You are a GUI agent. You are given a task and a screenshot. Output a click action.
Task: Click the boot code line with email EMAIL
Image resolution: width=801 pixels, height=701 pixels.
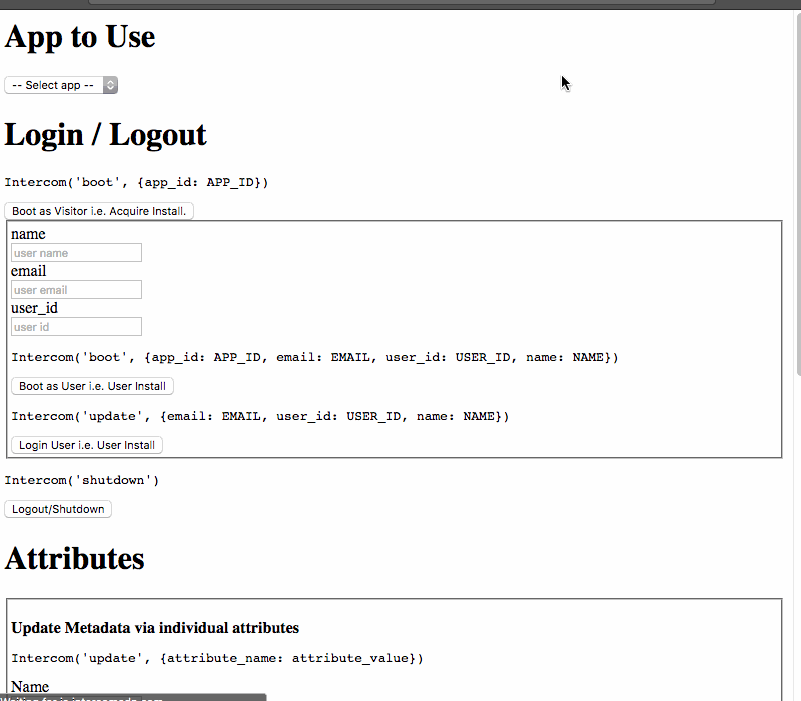315,357
